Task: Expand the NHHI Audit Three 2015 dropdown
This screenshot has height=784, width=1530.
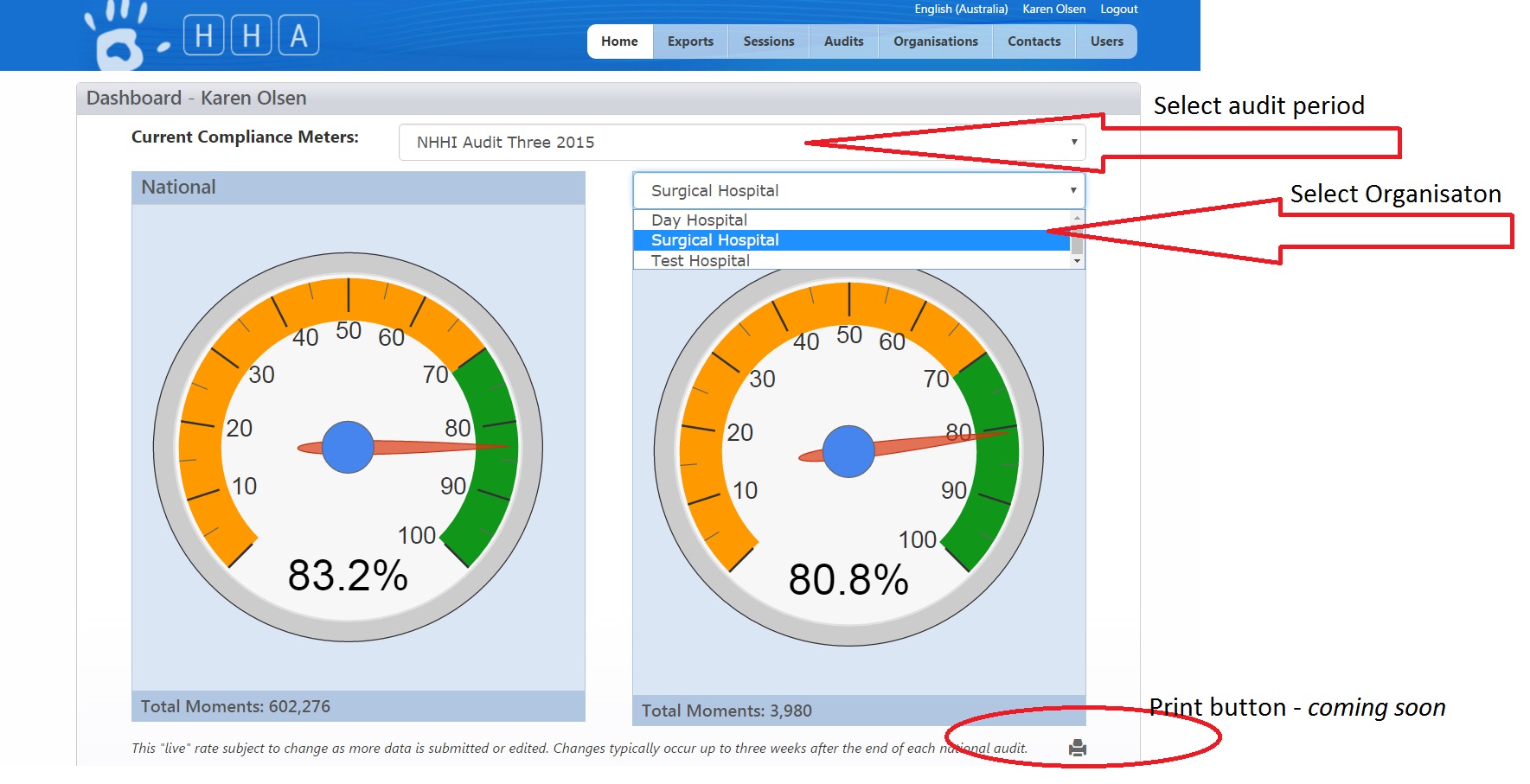Action: [x=741, y=143]
